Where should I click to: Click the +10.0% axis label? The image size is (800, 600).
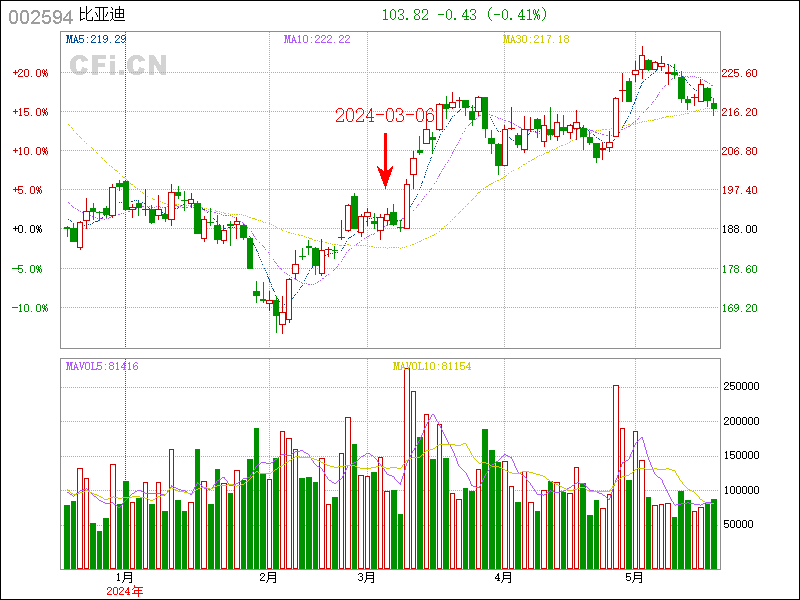tap(31, 151)
